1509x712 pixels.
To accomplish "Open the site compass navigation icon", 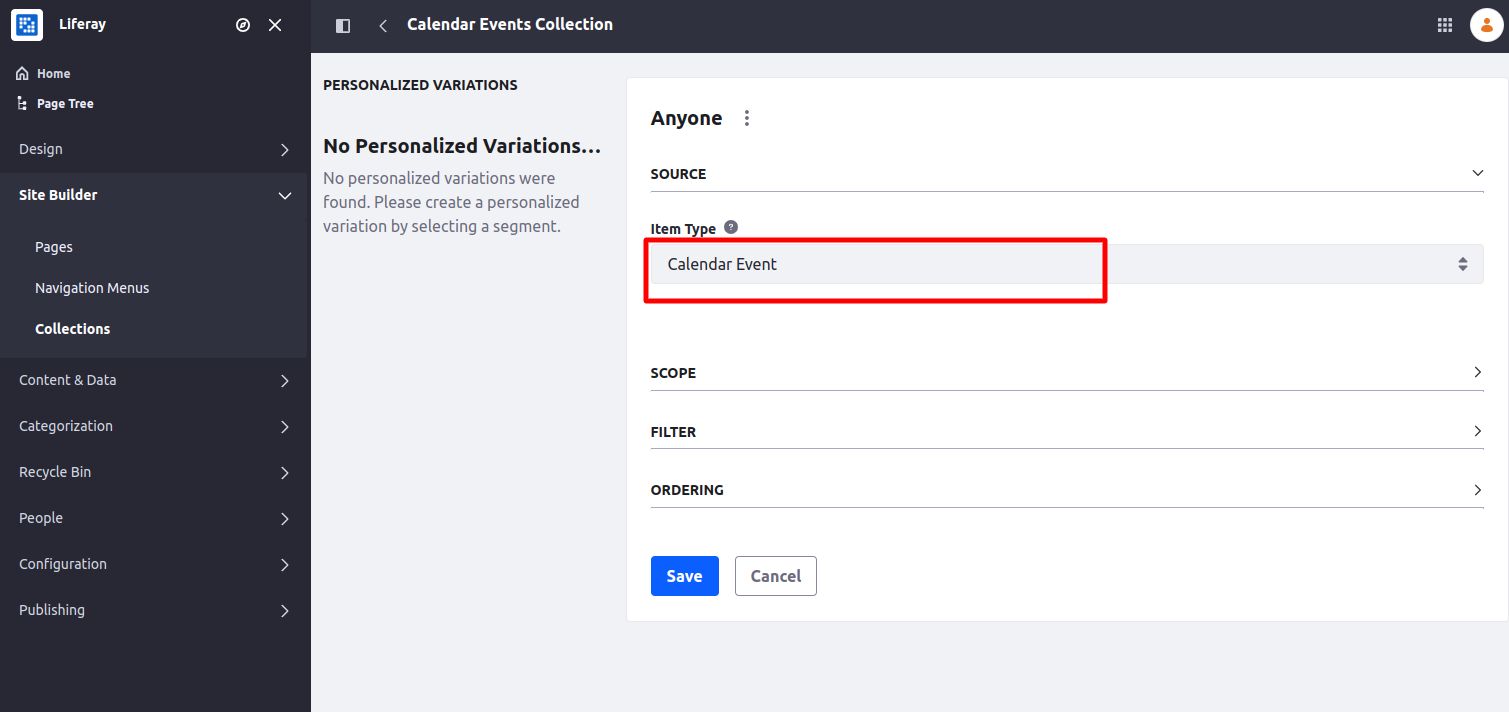I will coord(243,25).
